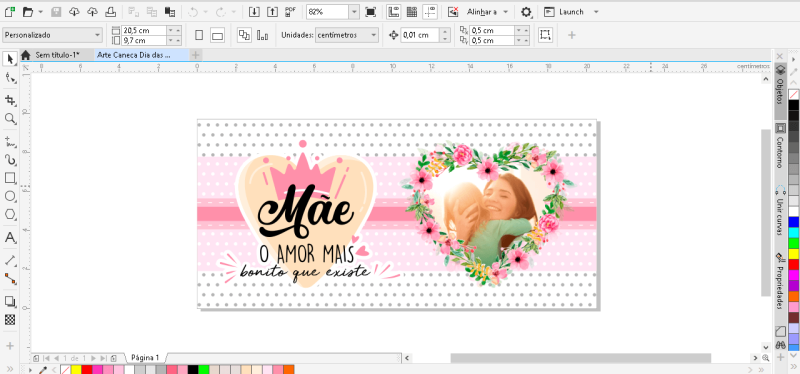Click the page width 20,5 cm field
This screenshot has height=374, width=800.
144,31
